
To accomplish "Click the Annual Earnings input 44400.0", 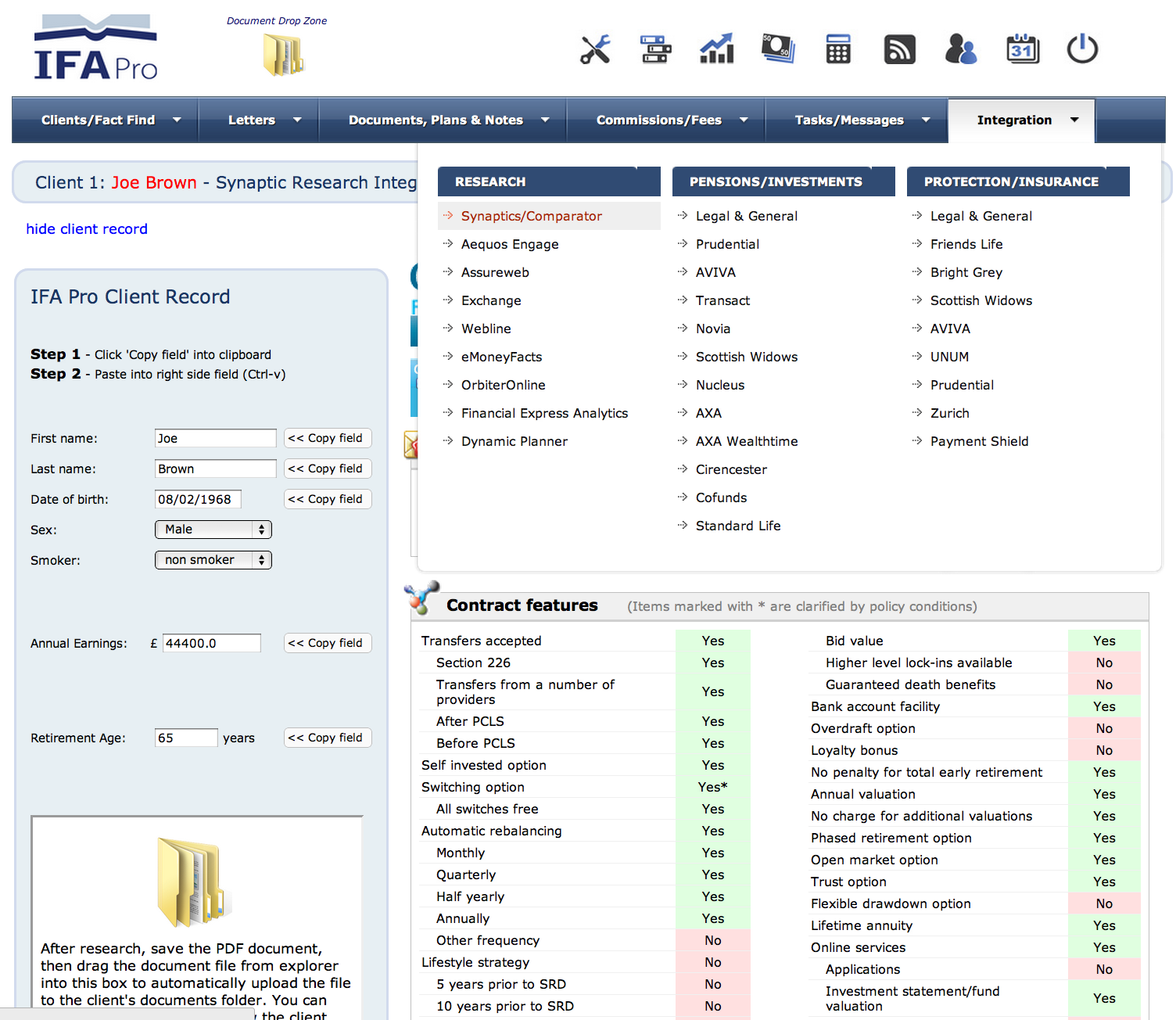I will (x=212, y=643).
